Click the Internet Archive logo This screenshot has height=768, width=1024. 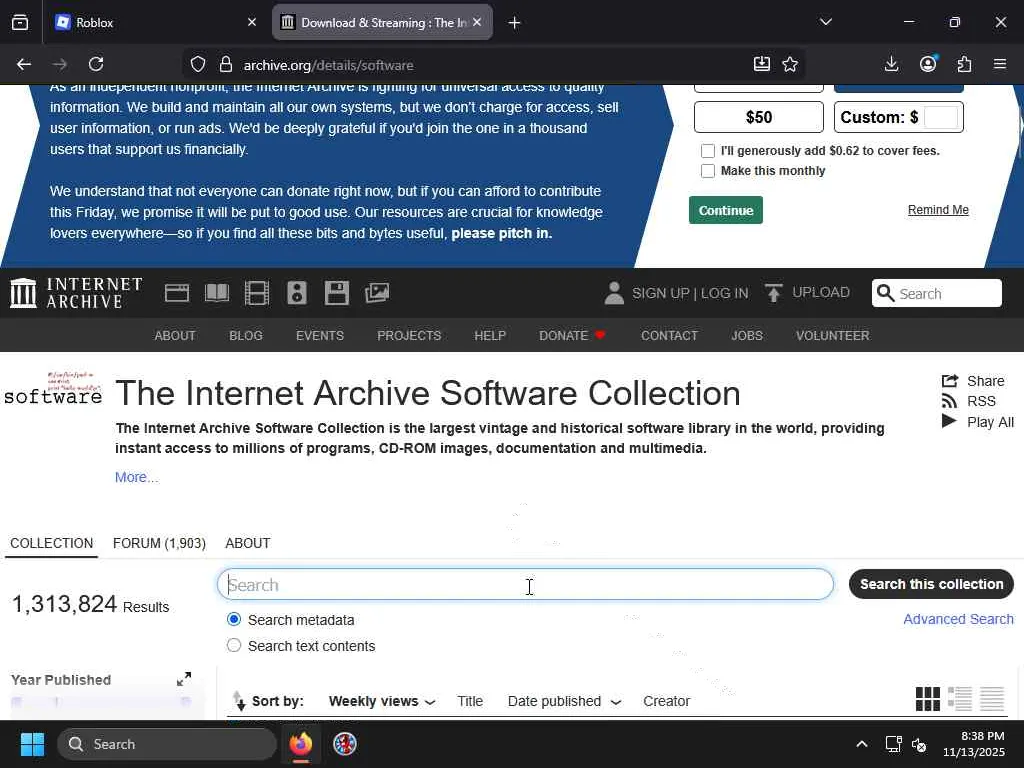pyautogui.click(x=76, y=293)
